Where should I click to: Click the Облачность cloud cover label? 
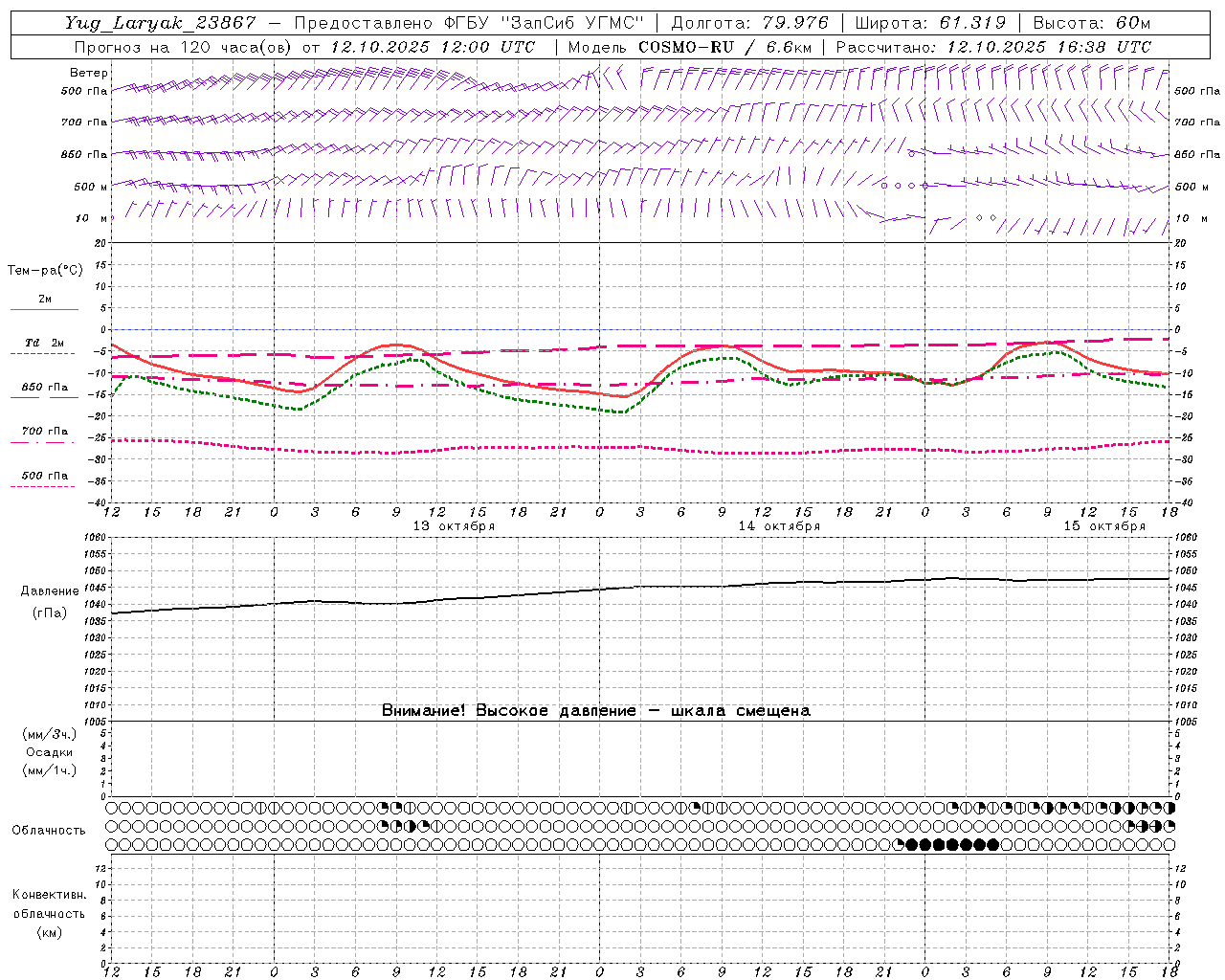click(x=49, y=831)
